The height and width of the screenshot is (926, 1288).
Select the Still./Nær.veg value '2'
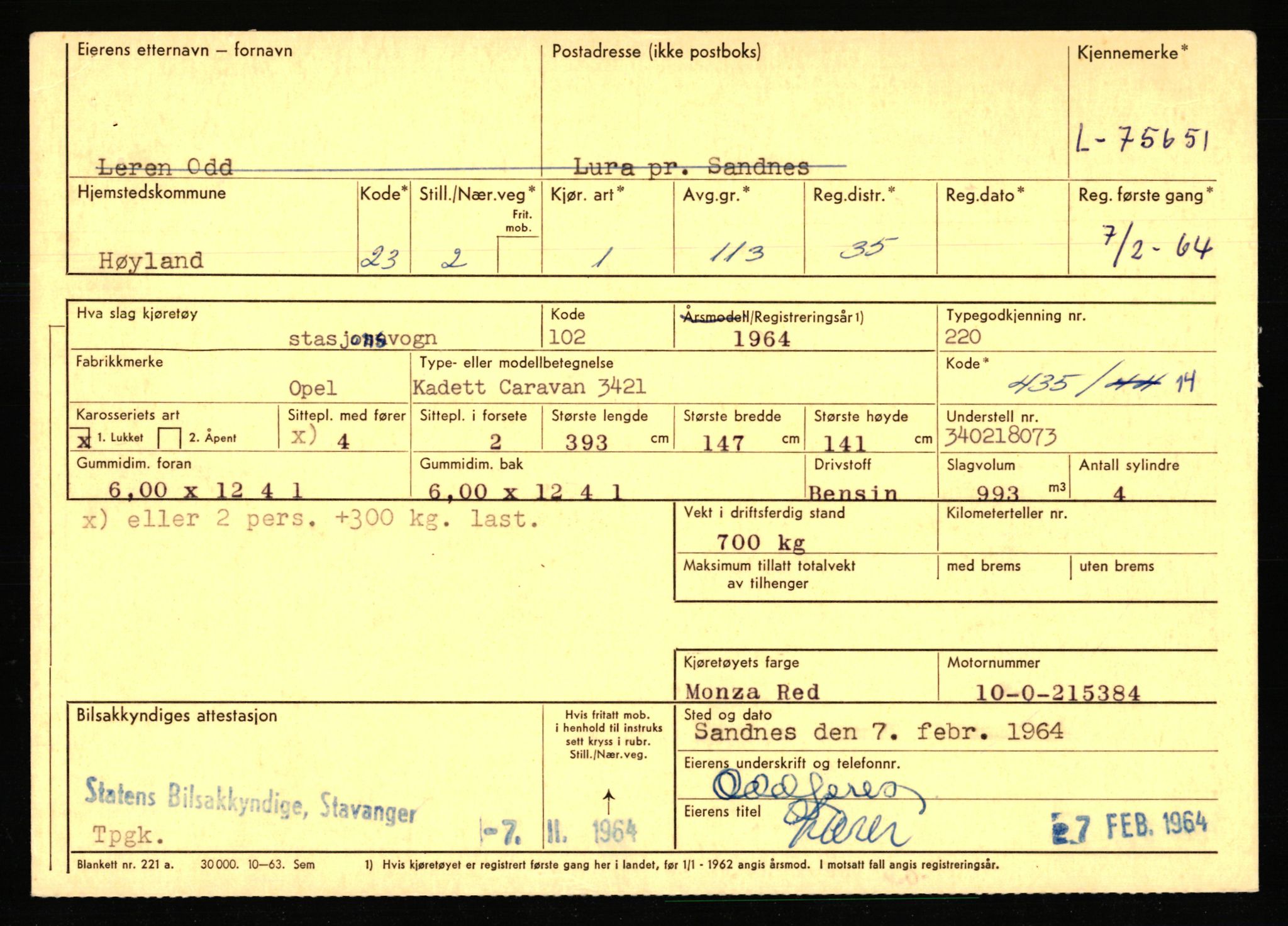(x=454, y=258)
